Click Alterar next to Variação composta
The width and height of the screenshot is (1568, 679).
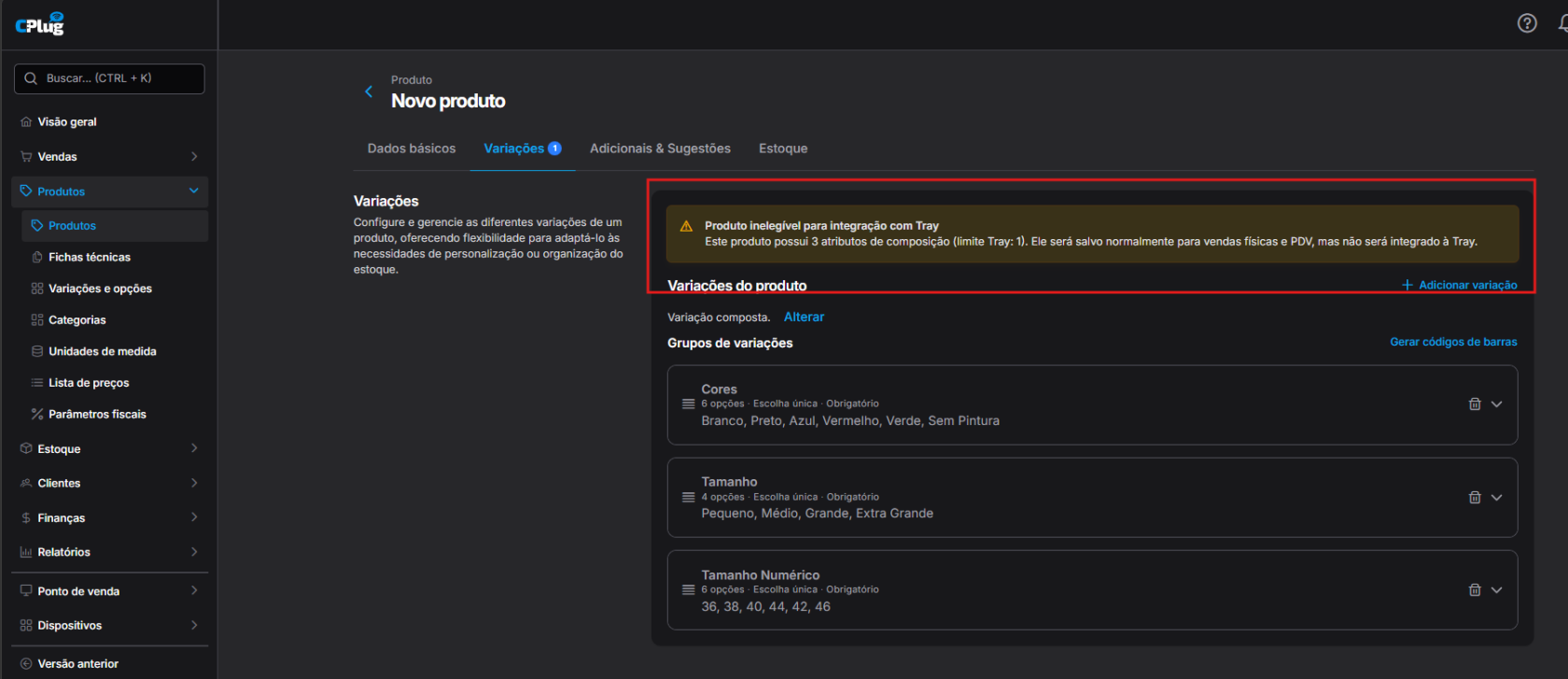[804, 318]
